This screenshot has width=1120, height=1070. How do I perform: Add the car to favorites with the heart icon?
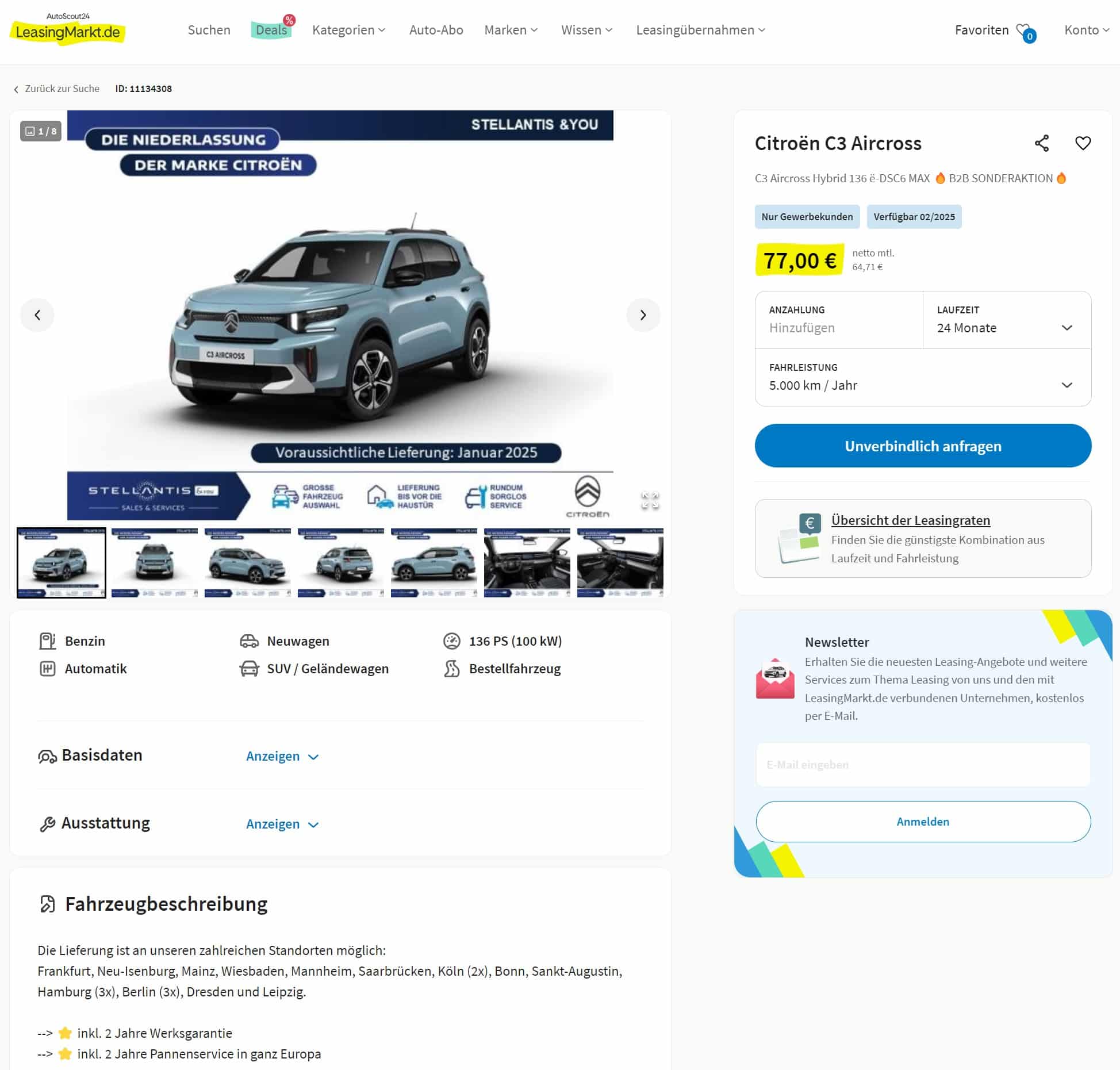point(1083,143)
